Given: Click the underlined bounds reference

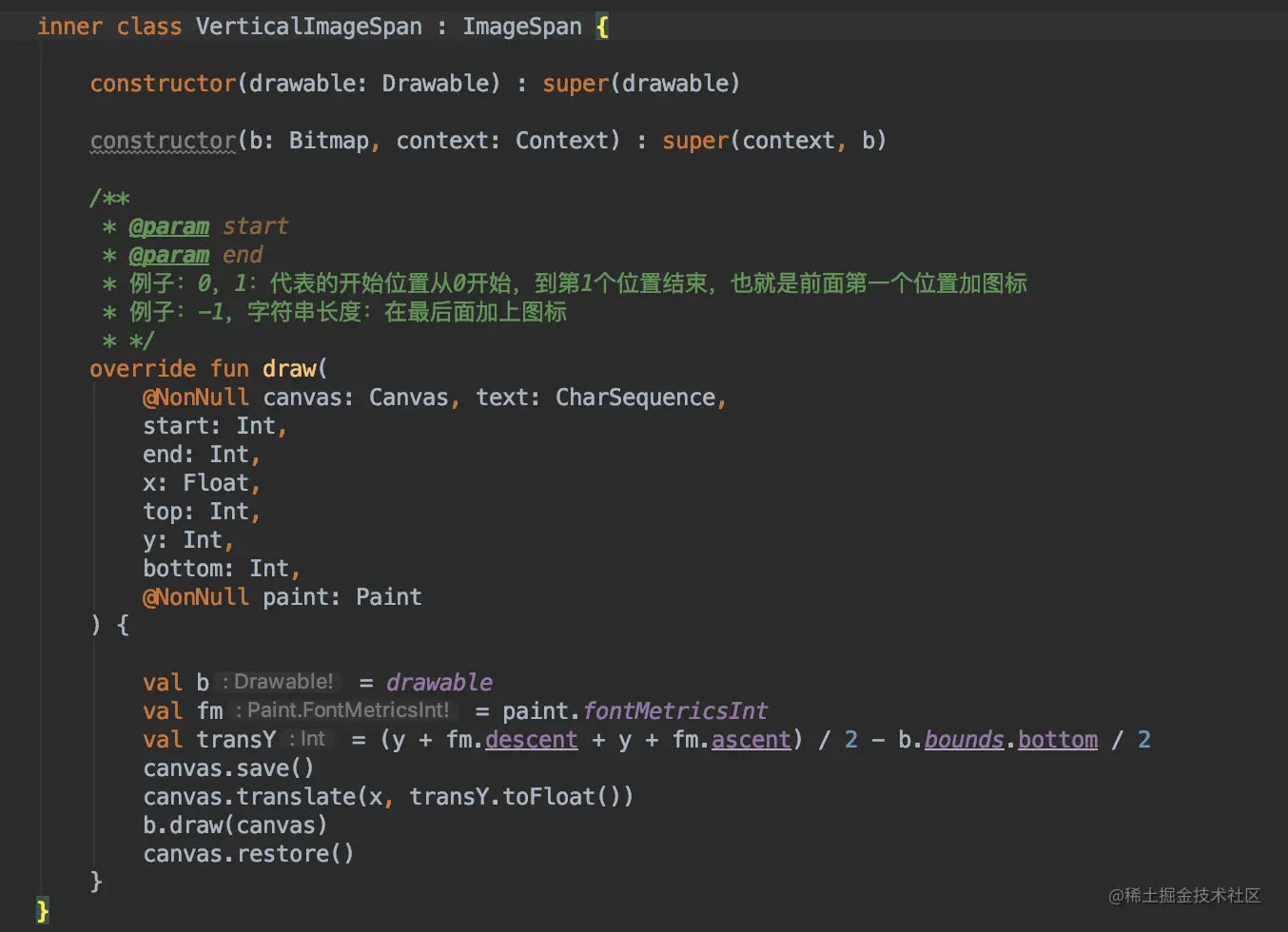Looking at the screenshot, I should click(964, 740).
